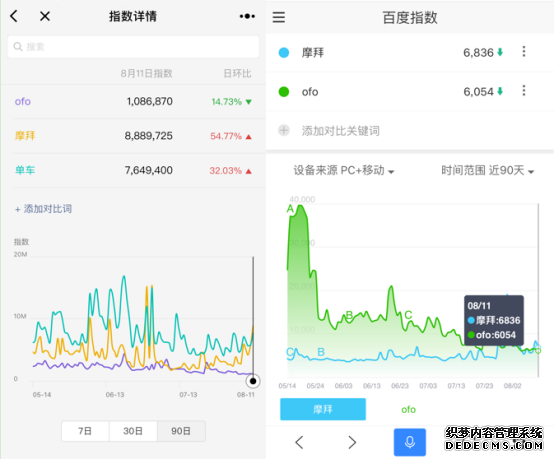Select the blue 摩拜 tab below the chart
The width and height of the screenshot is (554, 460).
click(323, 409)
